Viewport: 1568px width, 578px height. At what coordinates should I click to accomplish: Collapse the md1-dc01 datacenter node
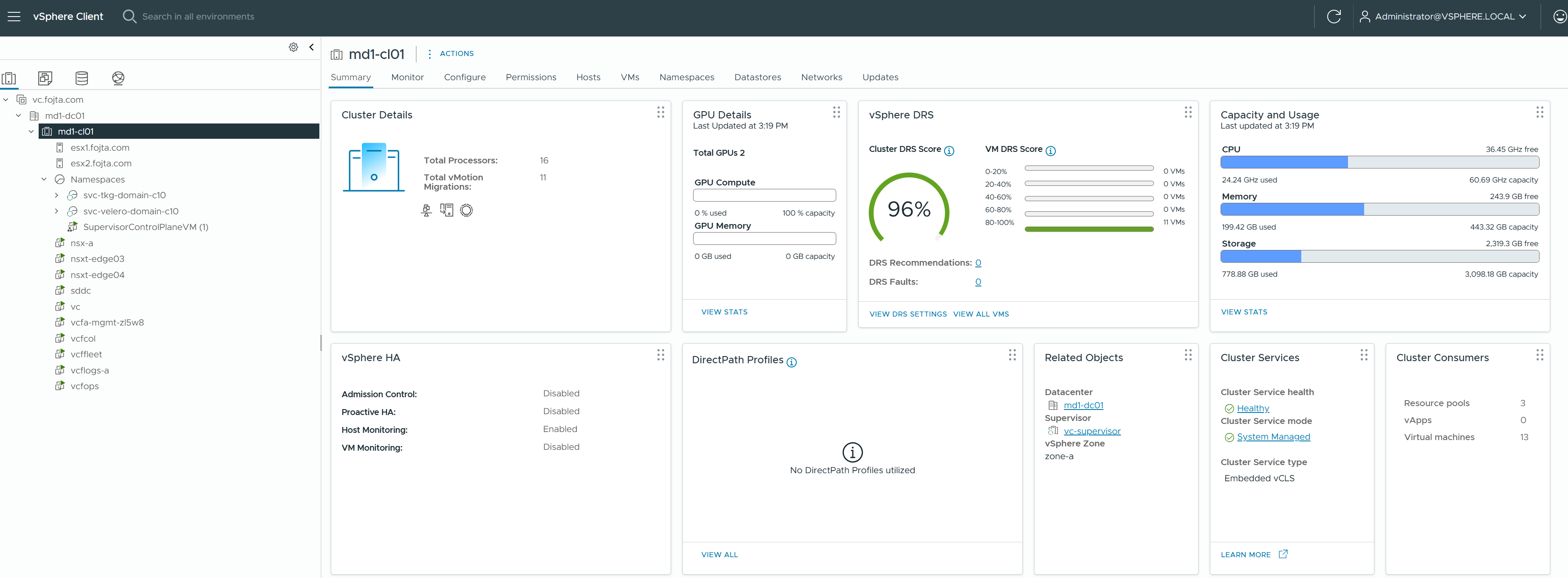18,115
